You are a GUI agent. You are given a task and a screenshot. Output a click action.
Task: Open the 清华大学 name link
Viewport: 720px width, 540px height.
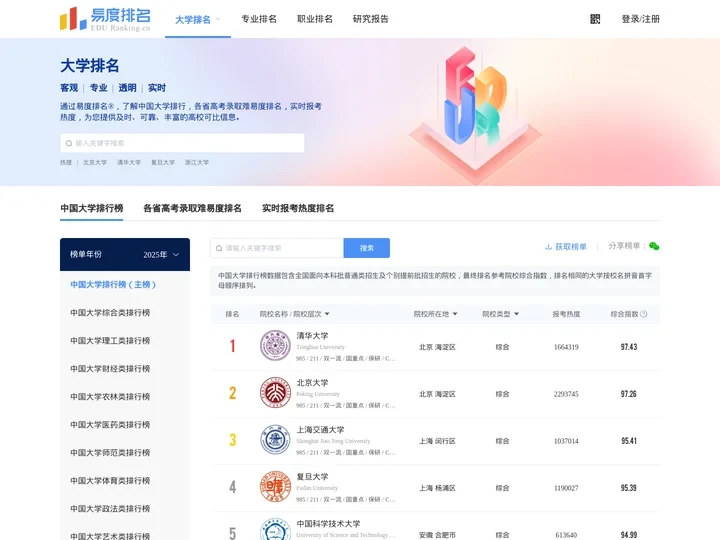[312, 336]
